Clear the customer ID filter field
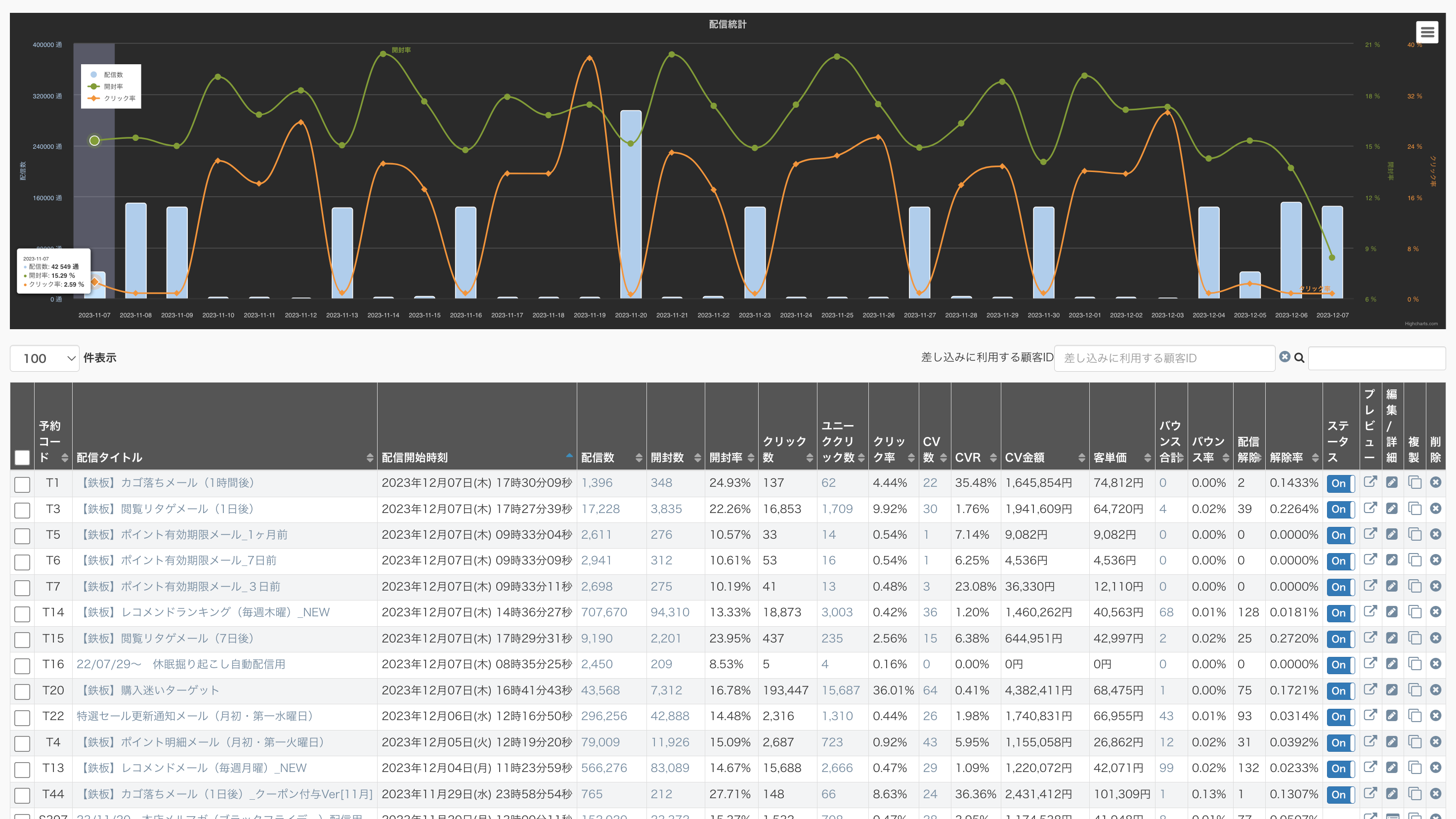 [1285, 357]
